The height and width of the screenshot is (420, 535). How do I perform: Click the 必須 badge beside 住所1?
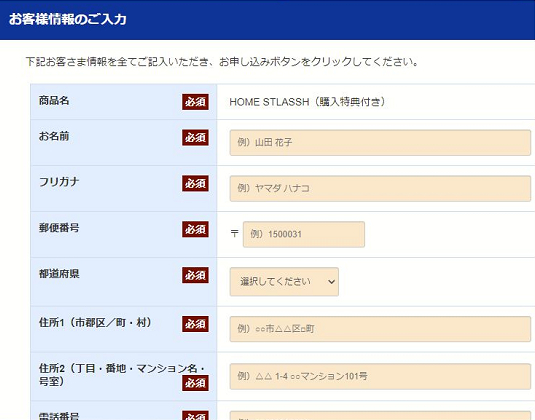(195, 324)
